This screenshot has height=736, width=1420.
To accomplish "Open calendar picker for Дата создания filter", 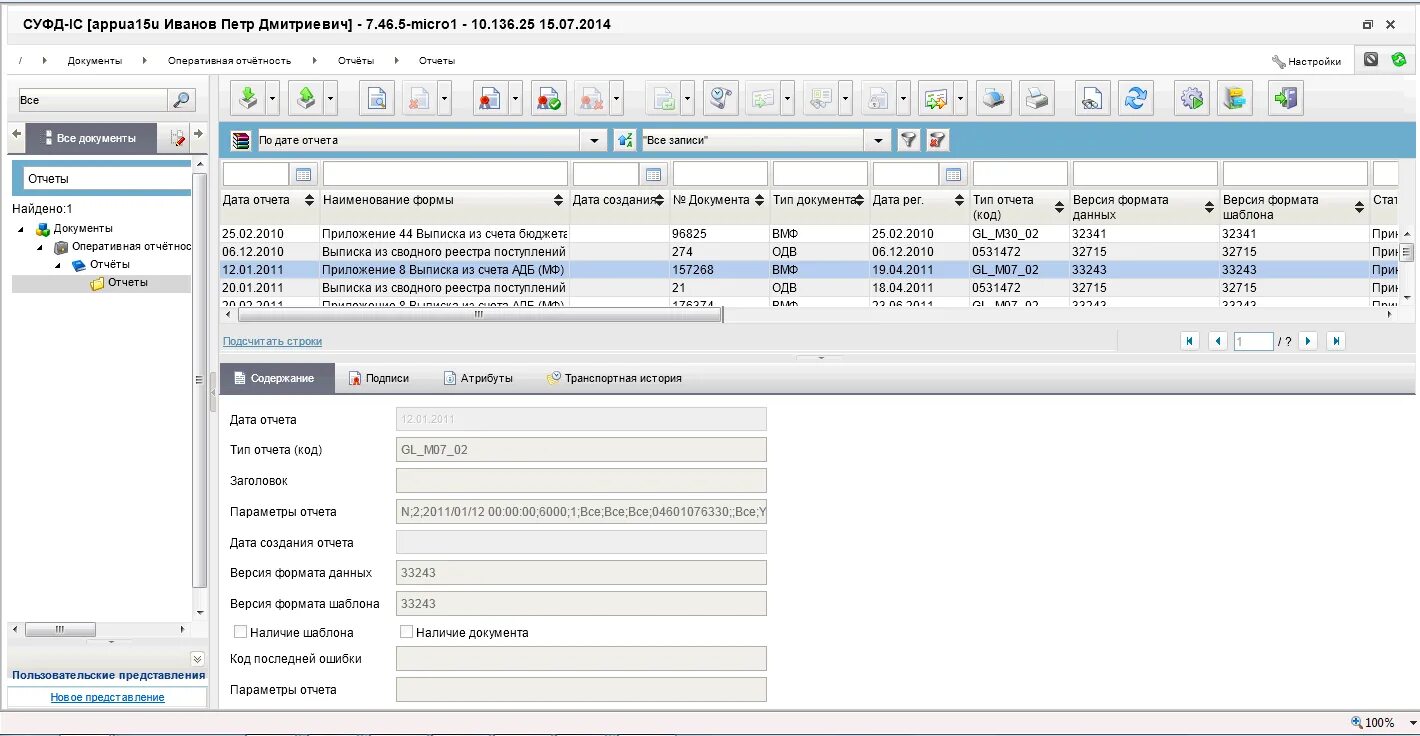I will (x=654, y=175).
